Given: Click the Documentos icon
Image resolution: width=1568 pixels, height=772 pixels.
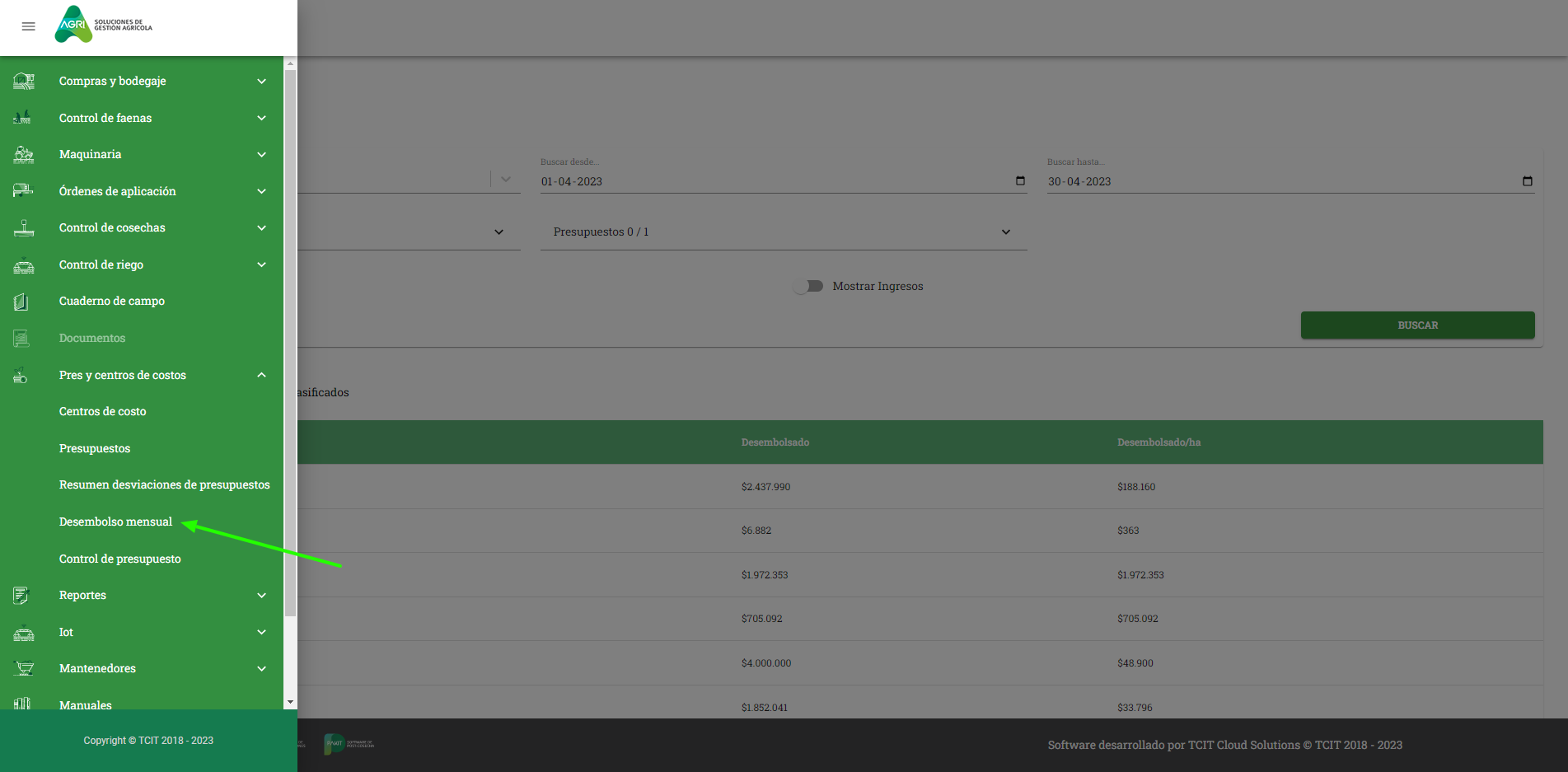Looking at the screenshot, I should pyautogui.click(x=21, y=338).
